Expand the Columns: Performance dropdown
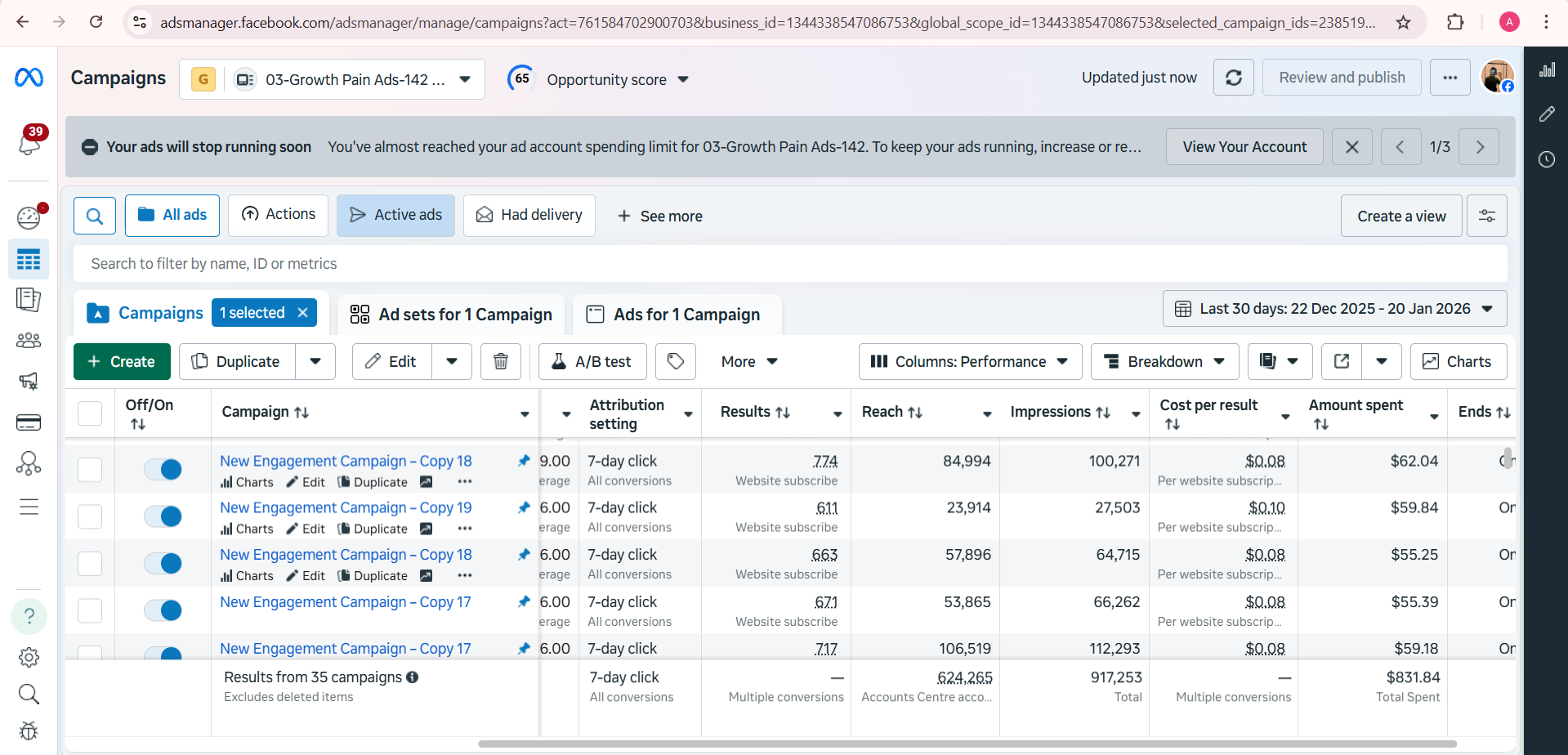Screen dimensions: 1568x755 970,362
